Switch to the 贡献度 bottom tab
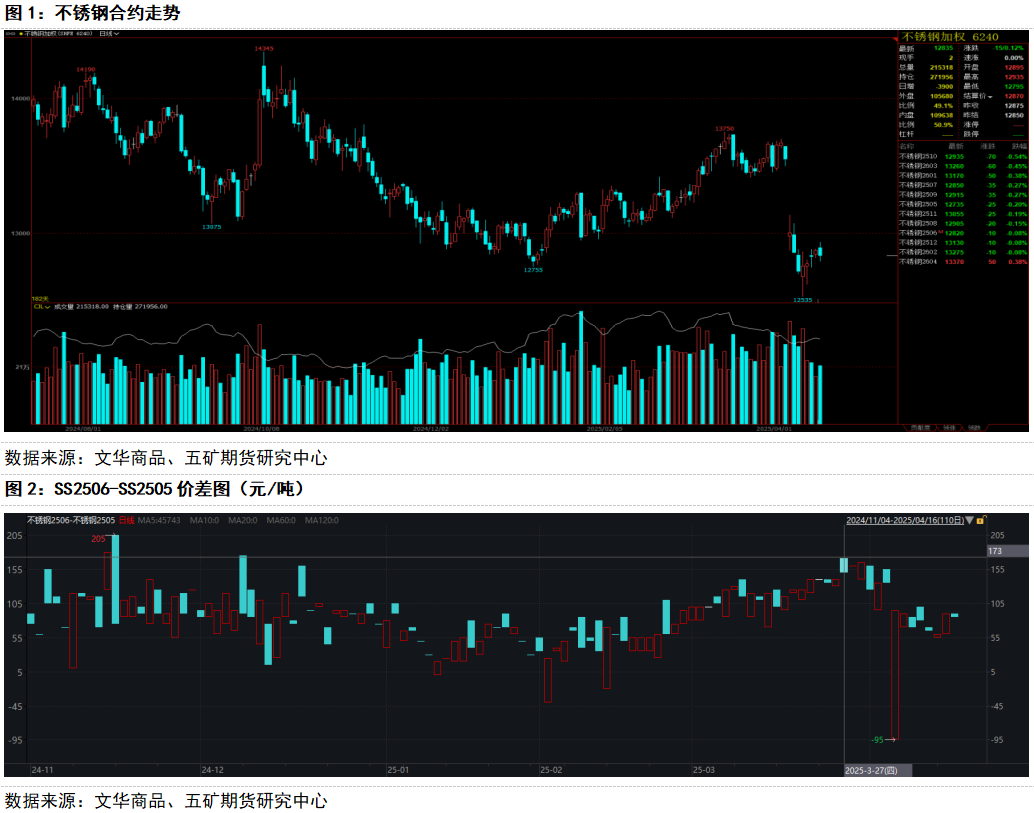This screenshot has height=813, width=1034. [919, 427]
